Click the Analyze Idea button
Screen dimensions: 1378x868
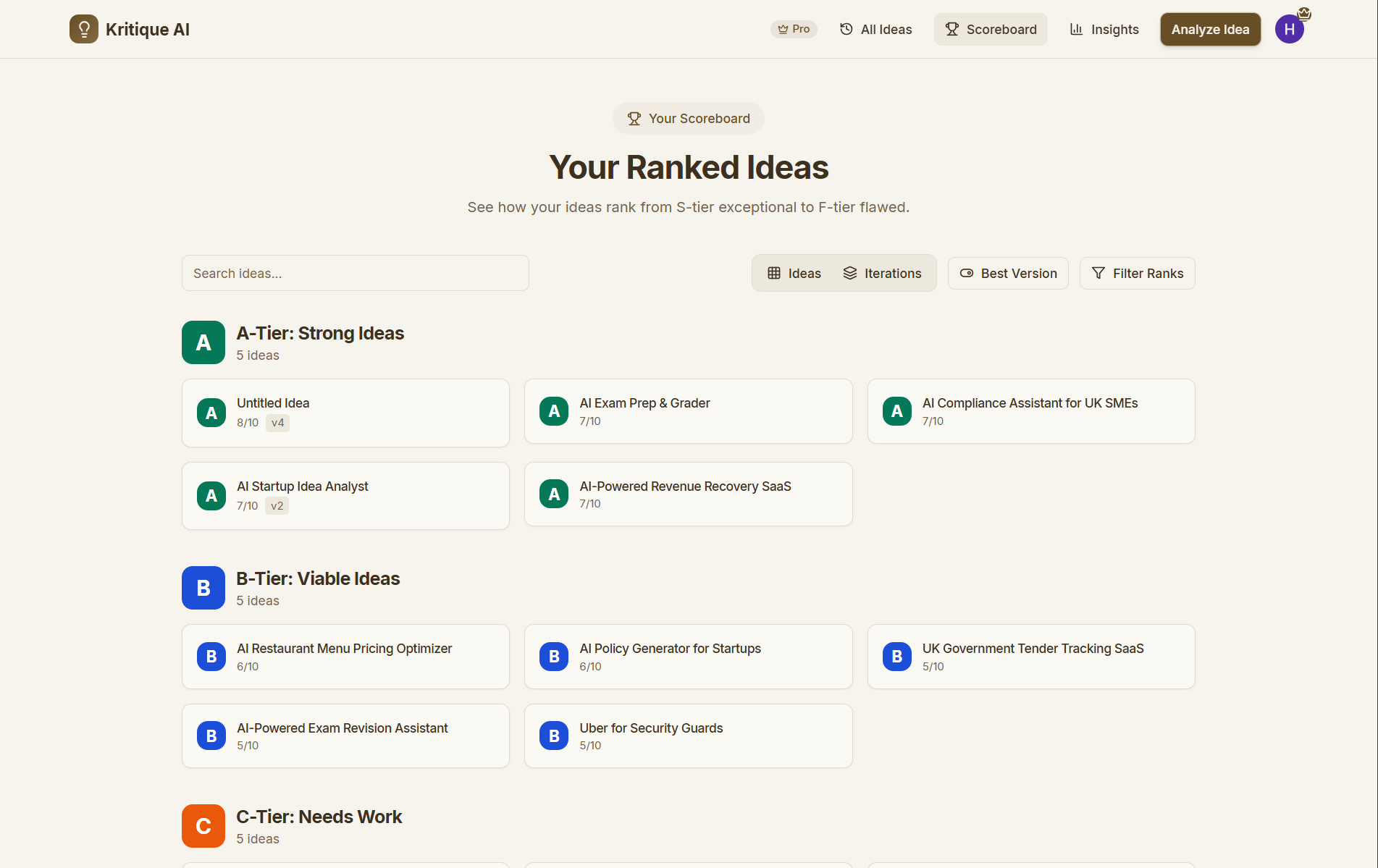pyautogui.click(x=1209, y=29)
